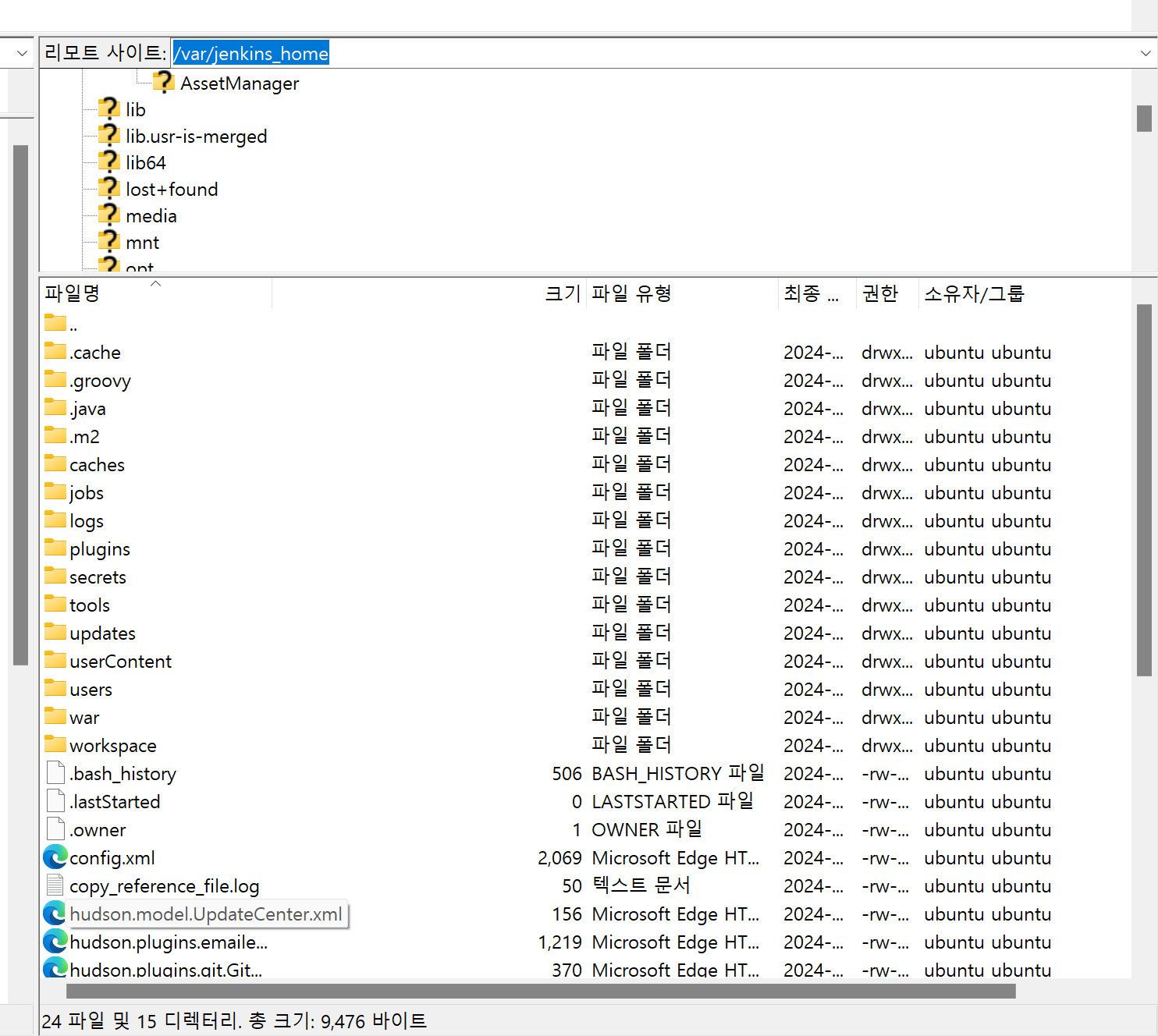Select the updates folder row
1158x1036 pixels.
(585, 633)
